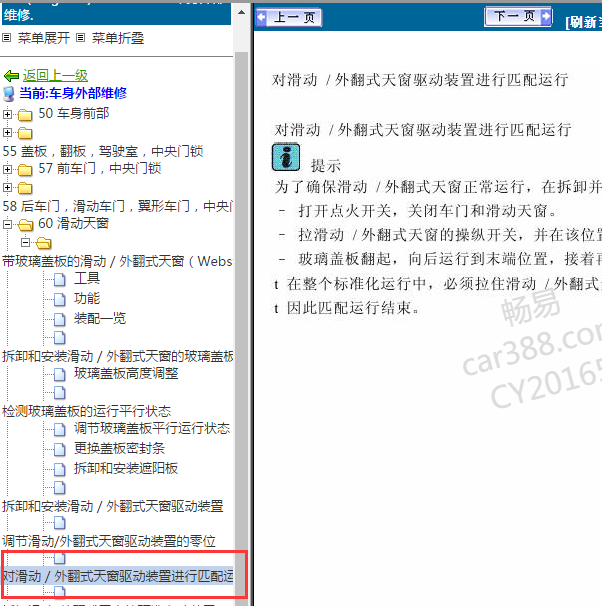Open the 装配一览 page

pyautogui.click(x=100, y=318)
